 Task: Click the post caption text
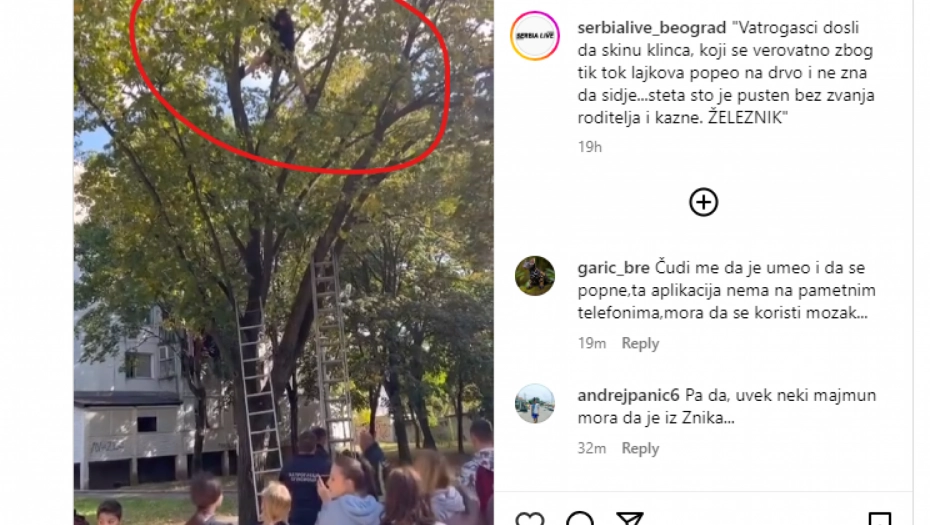(726, 73)
